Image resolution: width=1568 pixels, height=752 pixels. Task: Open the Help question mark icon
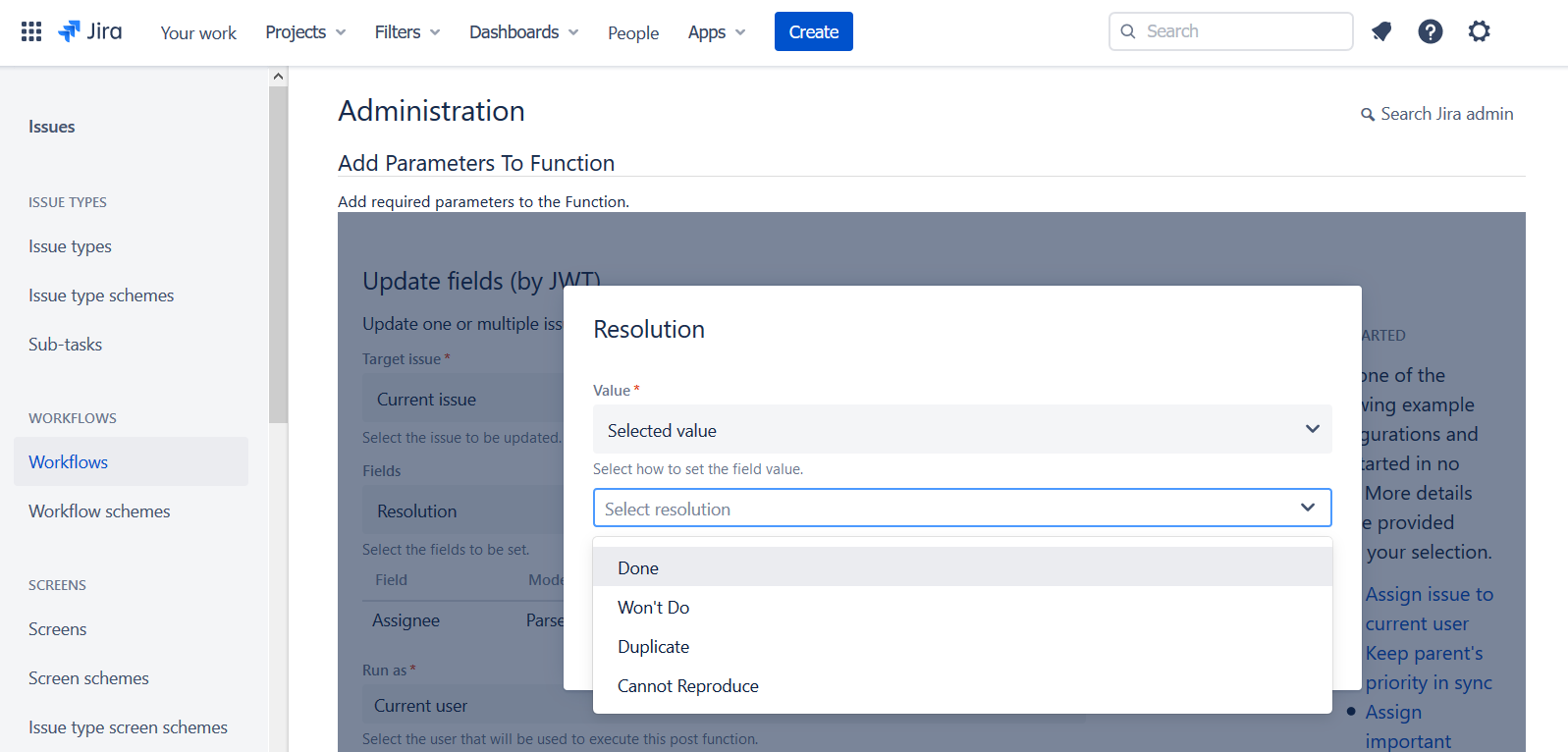click(1431, 31)
